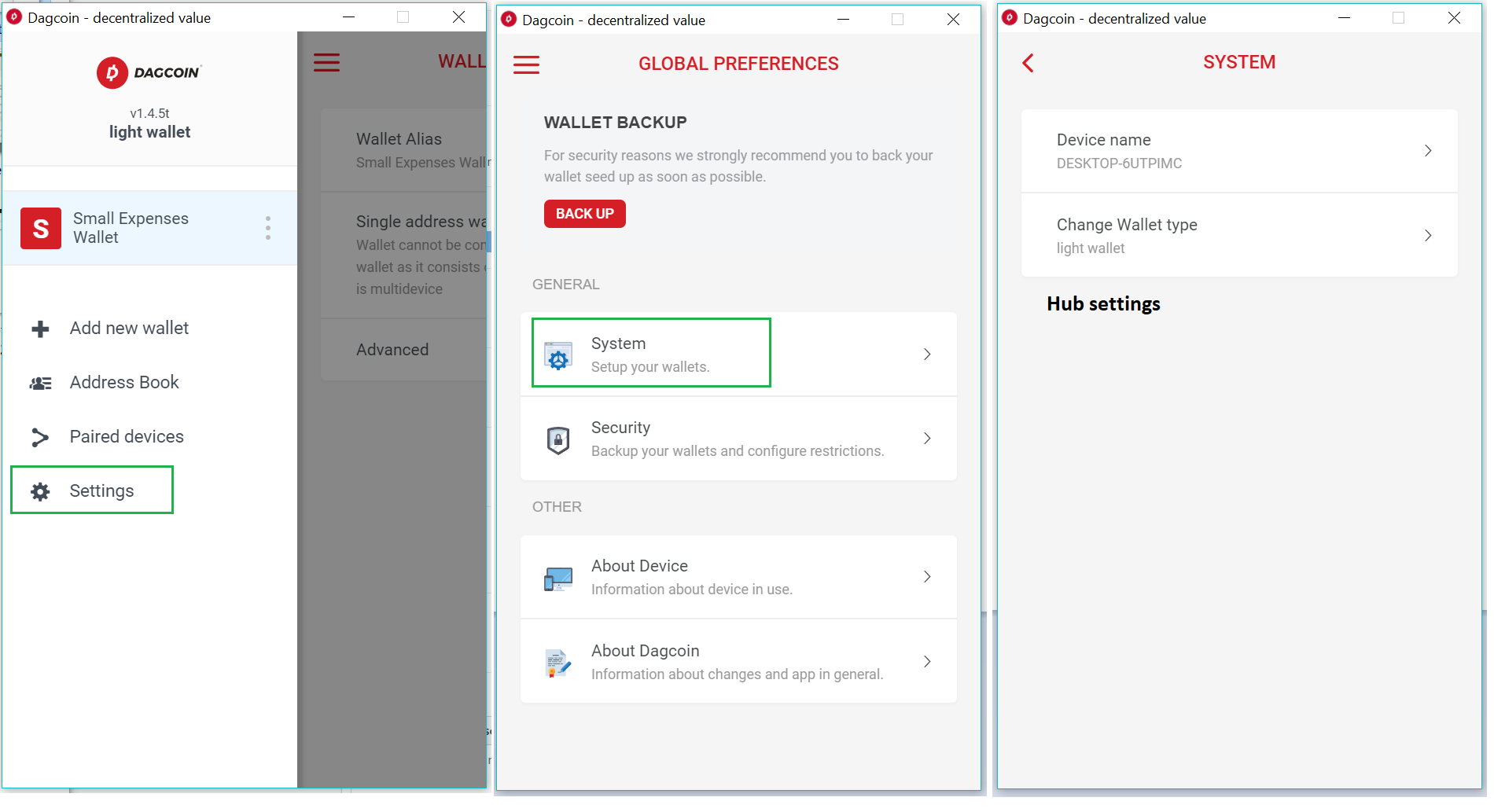This screenshot has height=812, width=1494.
Task: Open About Device information row
Action: [738, 576]
